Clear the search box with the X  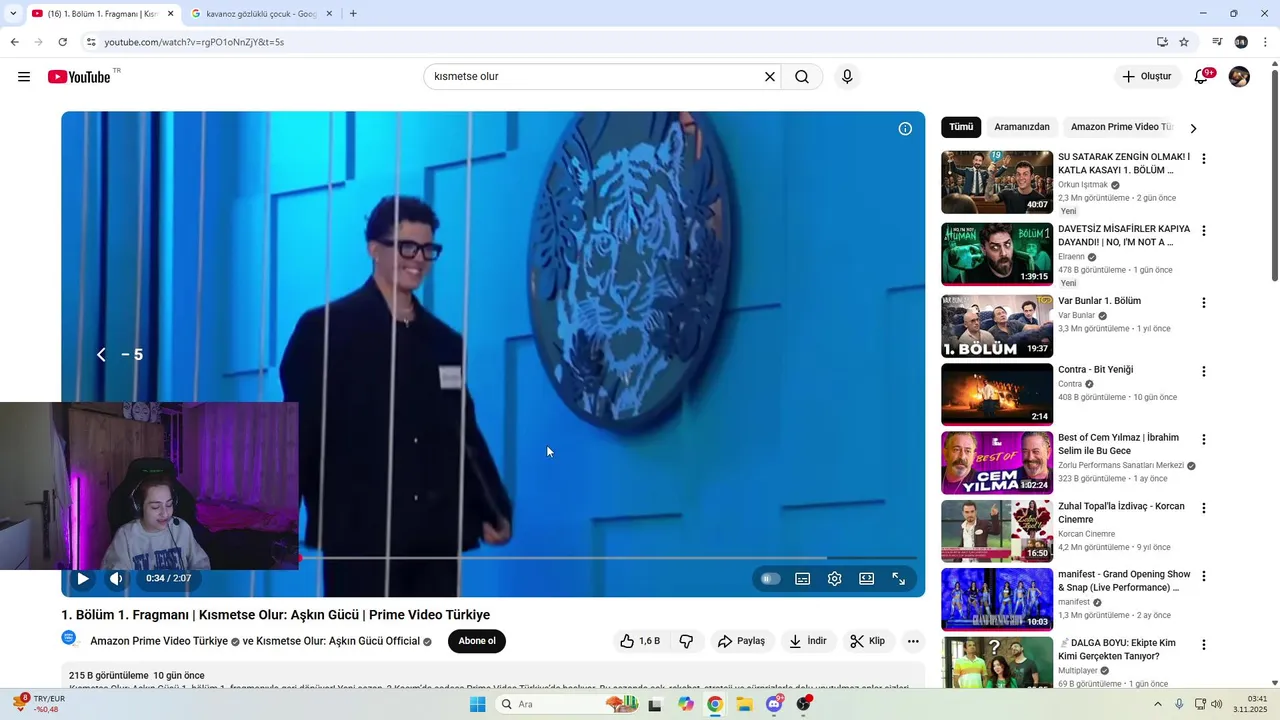[x=770, y=77]
